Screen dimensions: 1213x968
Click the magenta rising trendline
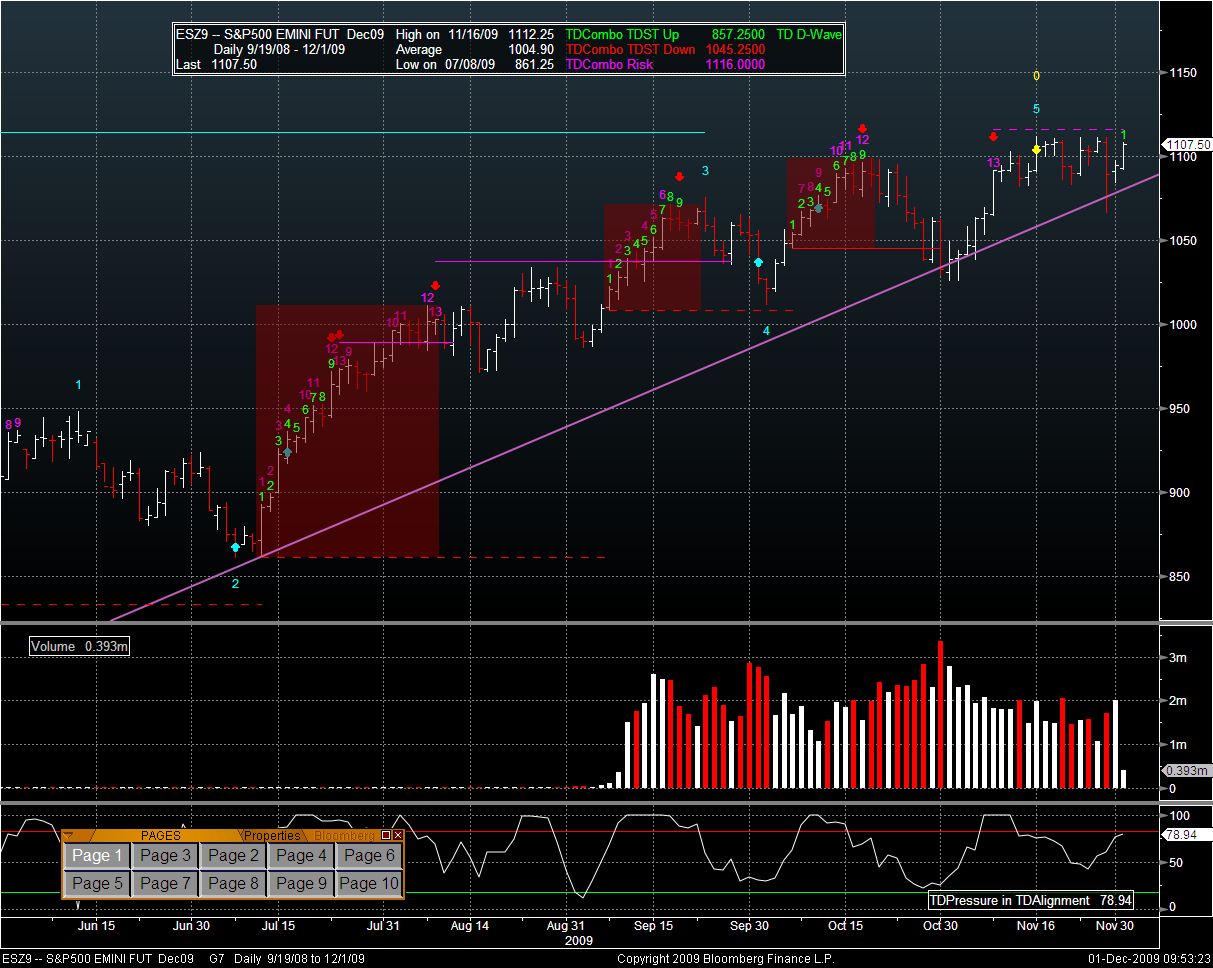pos(600,412)
